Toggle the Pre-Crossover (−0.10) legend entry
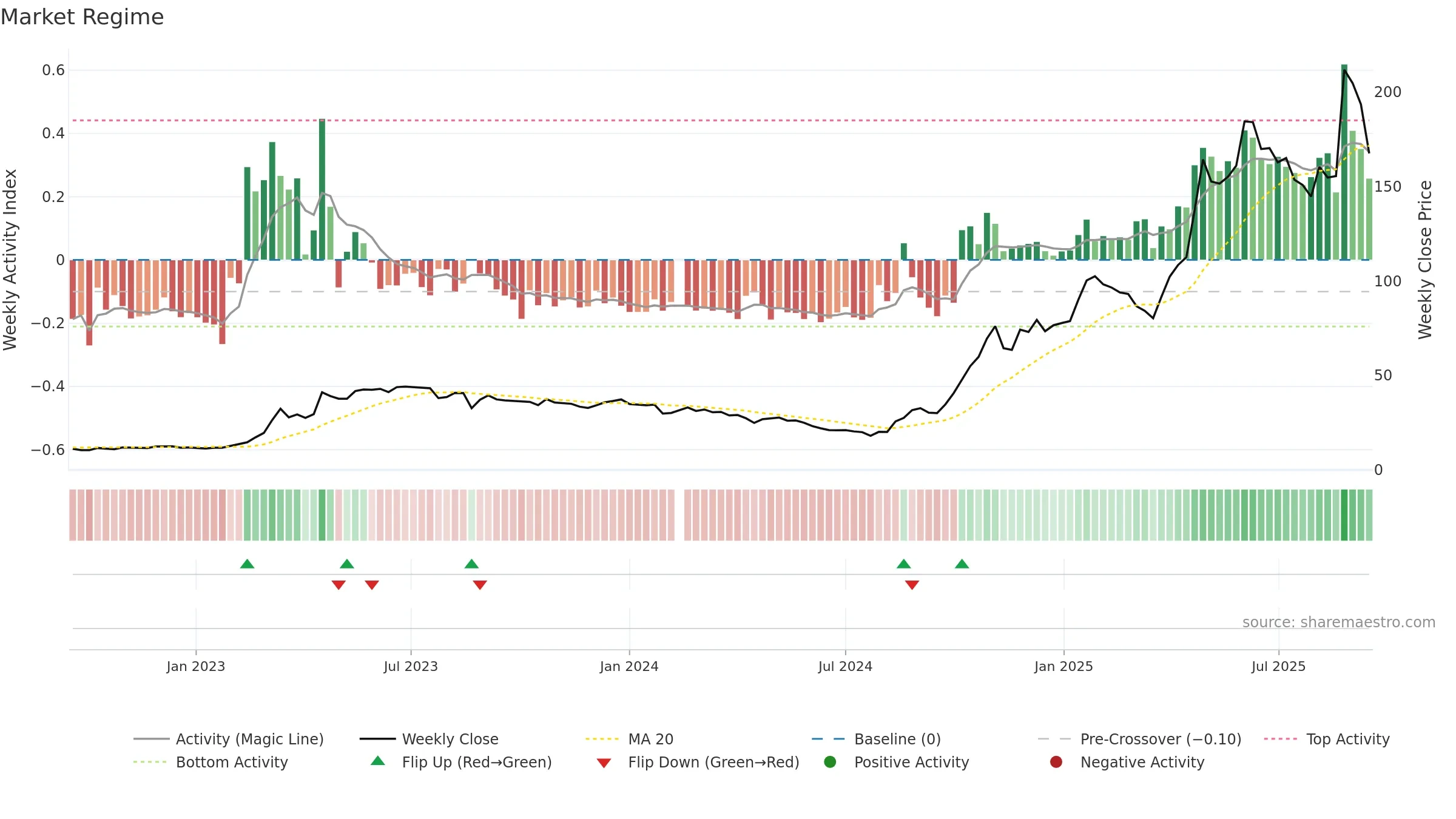Viewport: 1456px width, 819px height. [1139, 739]
